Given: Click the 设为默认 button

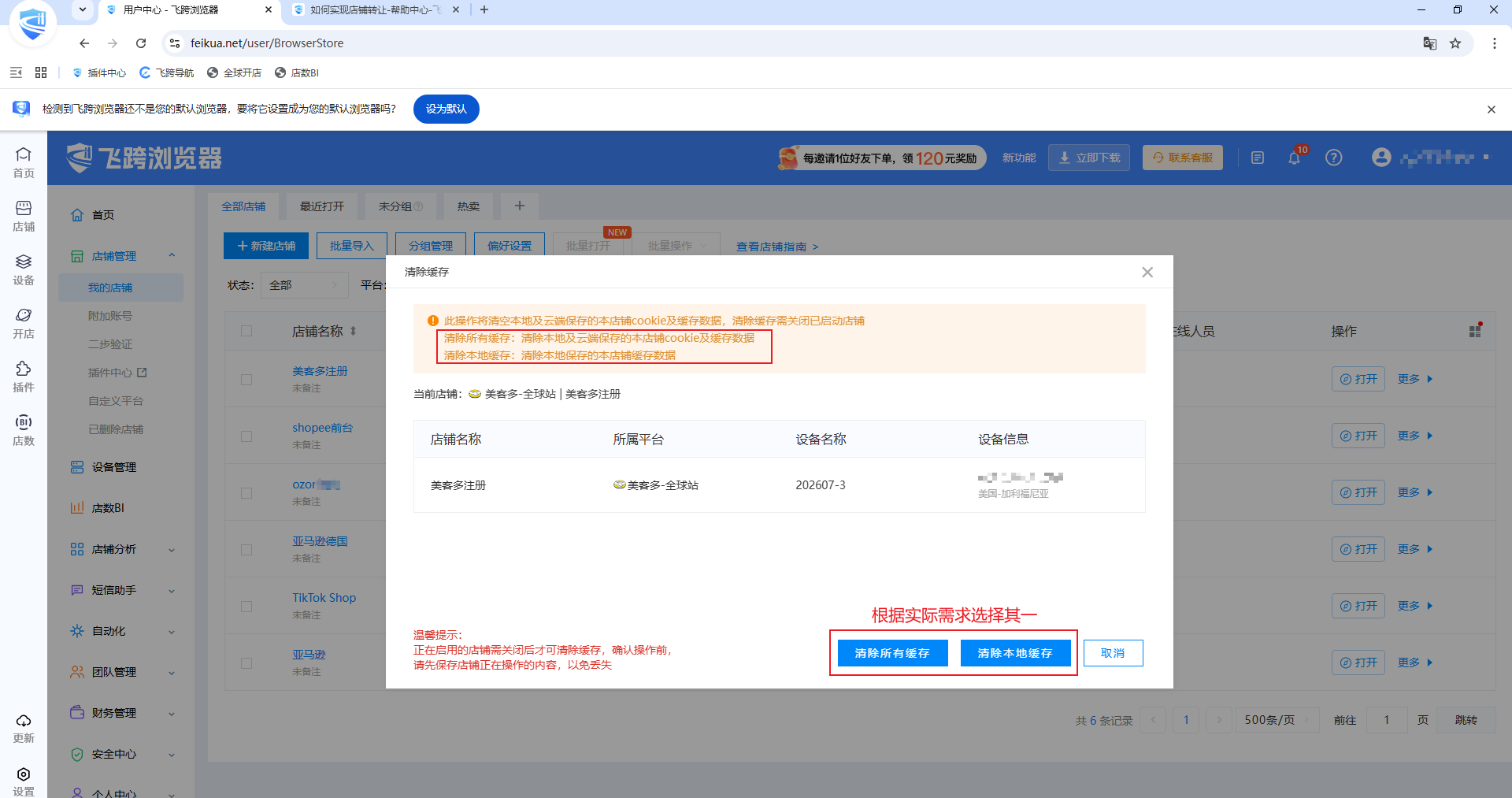Looking at the screenshot, I should (447, 109).
